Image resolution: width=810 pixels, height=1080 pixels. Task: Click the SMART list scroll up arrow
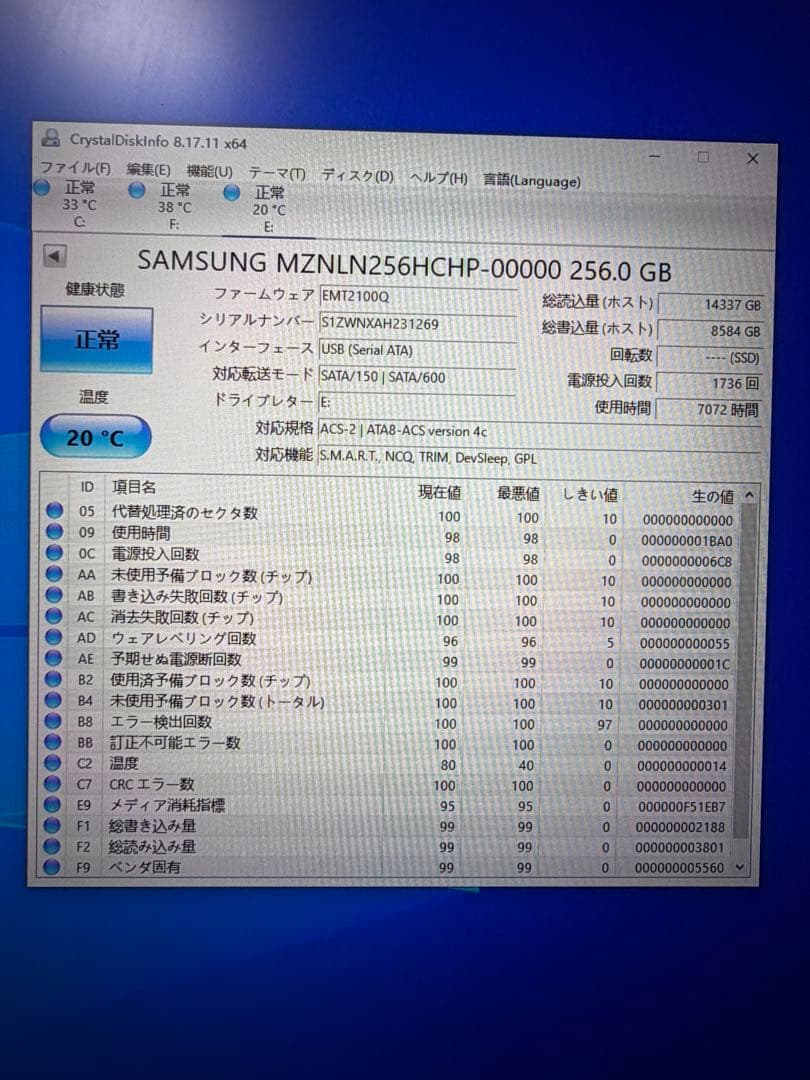(x=749, y=495)
